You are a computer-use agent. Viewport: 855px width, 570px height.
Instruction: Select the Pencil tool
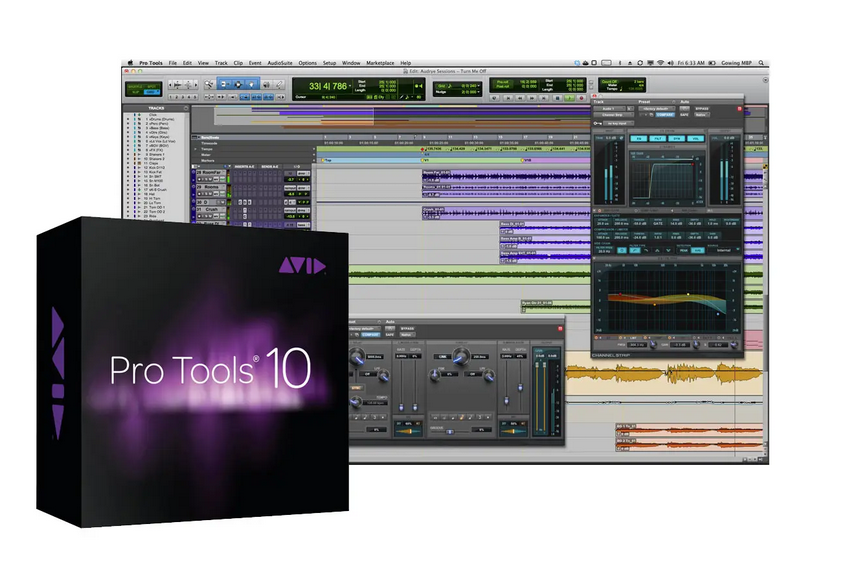pos(280,85)
